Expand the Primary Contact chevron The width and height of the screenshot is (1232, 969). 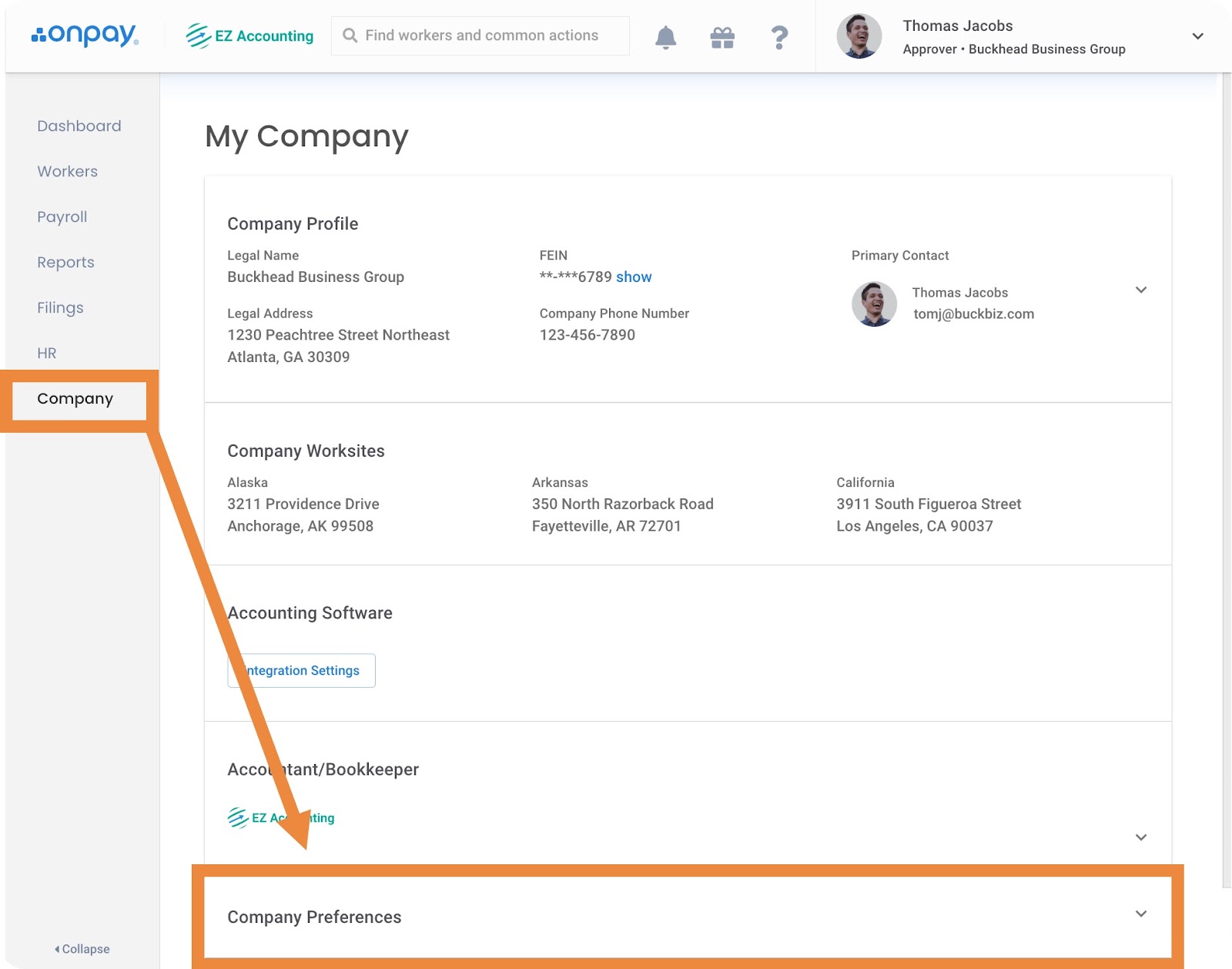1141,290
